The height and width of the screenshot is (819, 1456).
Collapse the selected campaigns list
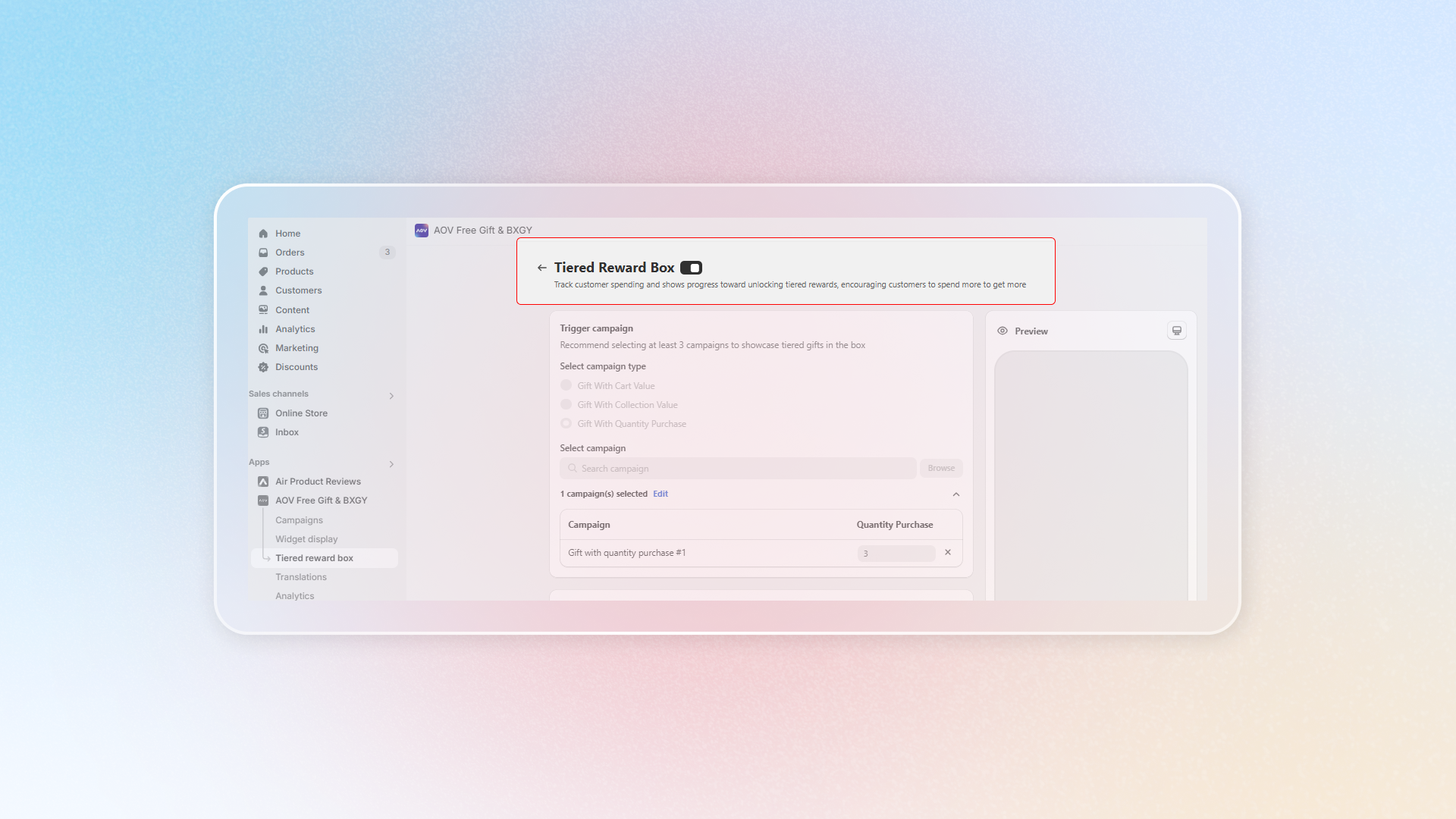coord(955,494)
